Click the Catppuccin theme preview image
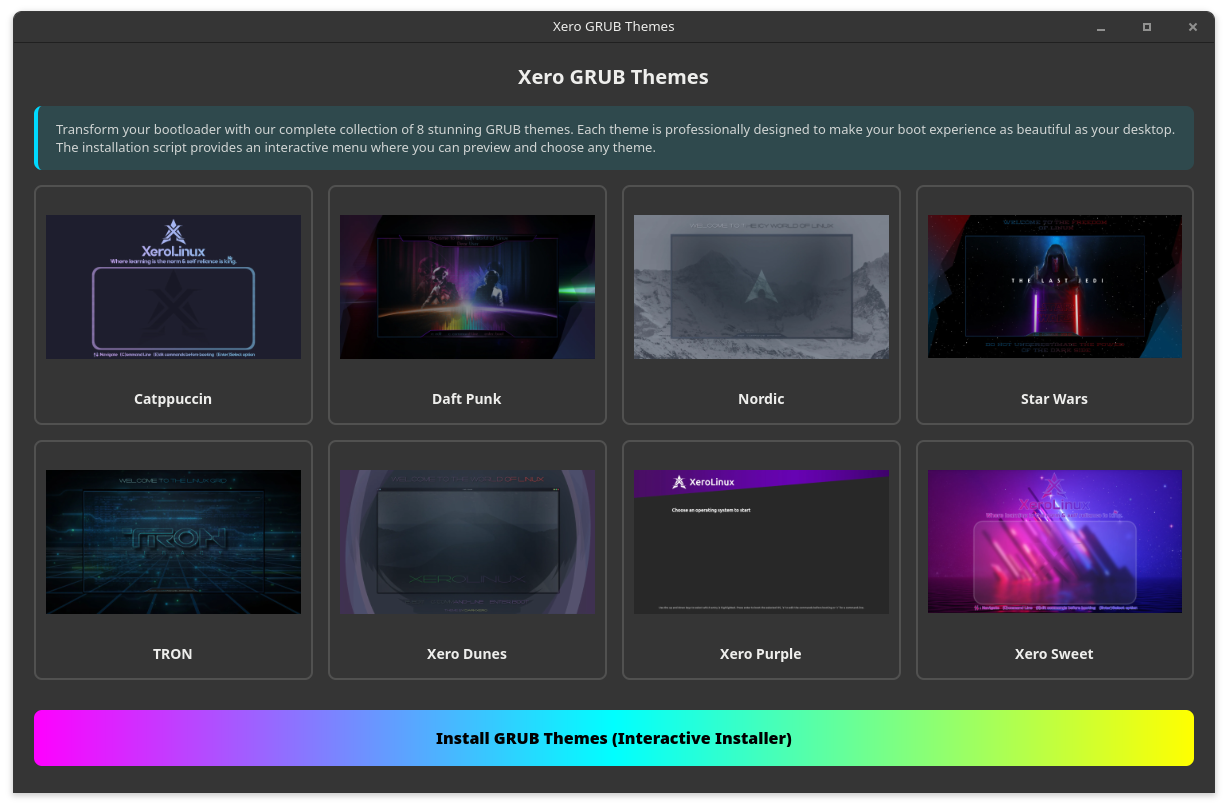Image resolution: width=1228 pixels, height=809 pixels. (x=173, y=287)
